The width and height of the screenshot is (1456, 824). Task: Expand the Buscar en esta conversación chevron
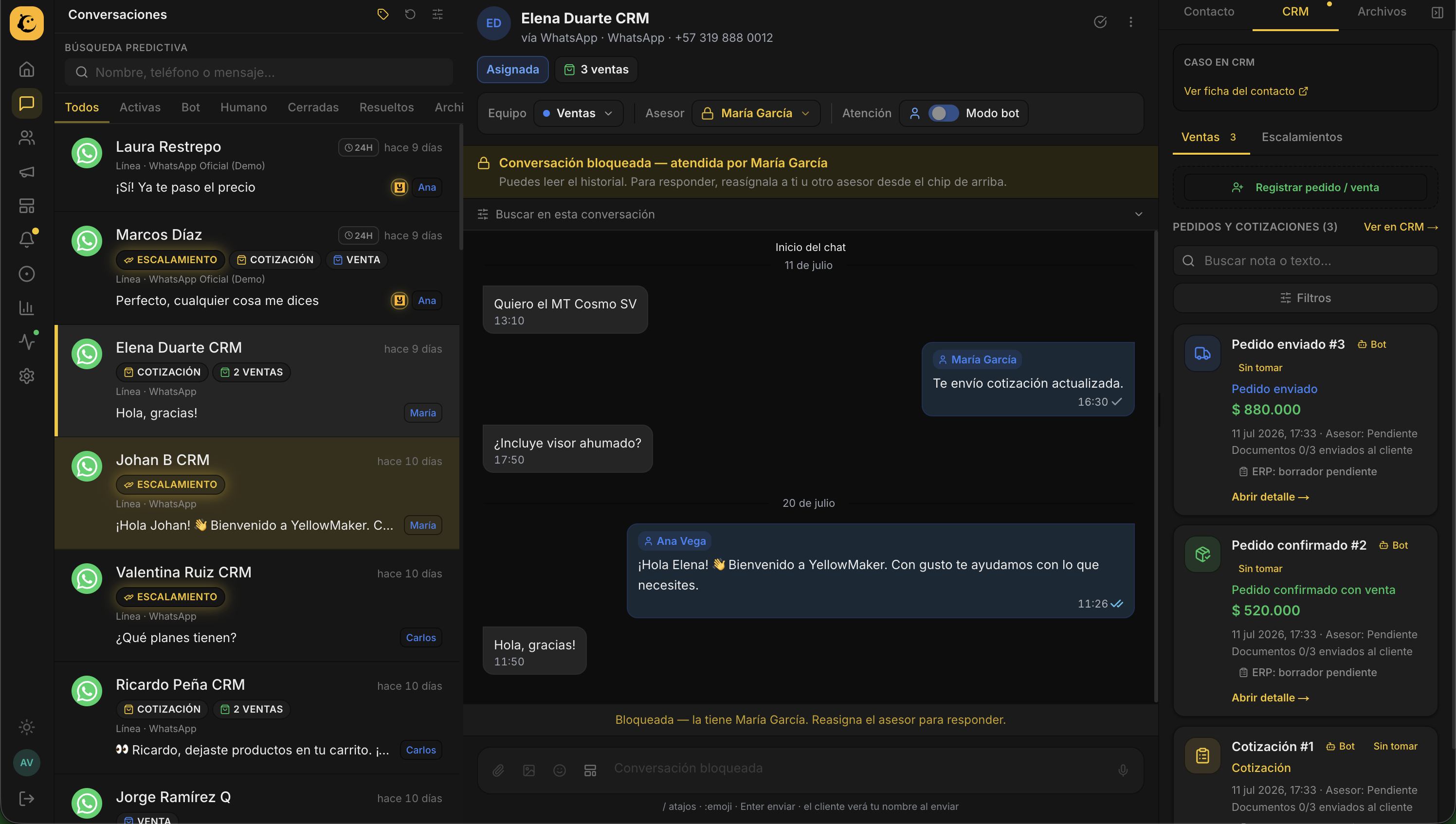tap(1138, 214)
